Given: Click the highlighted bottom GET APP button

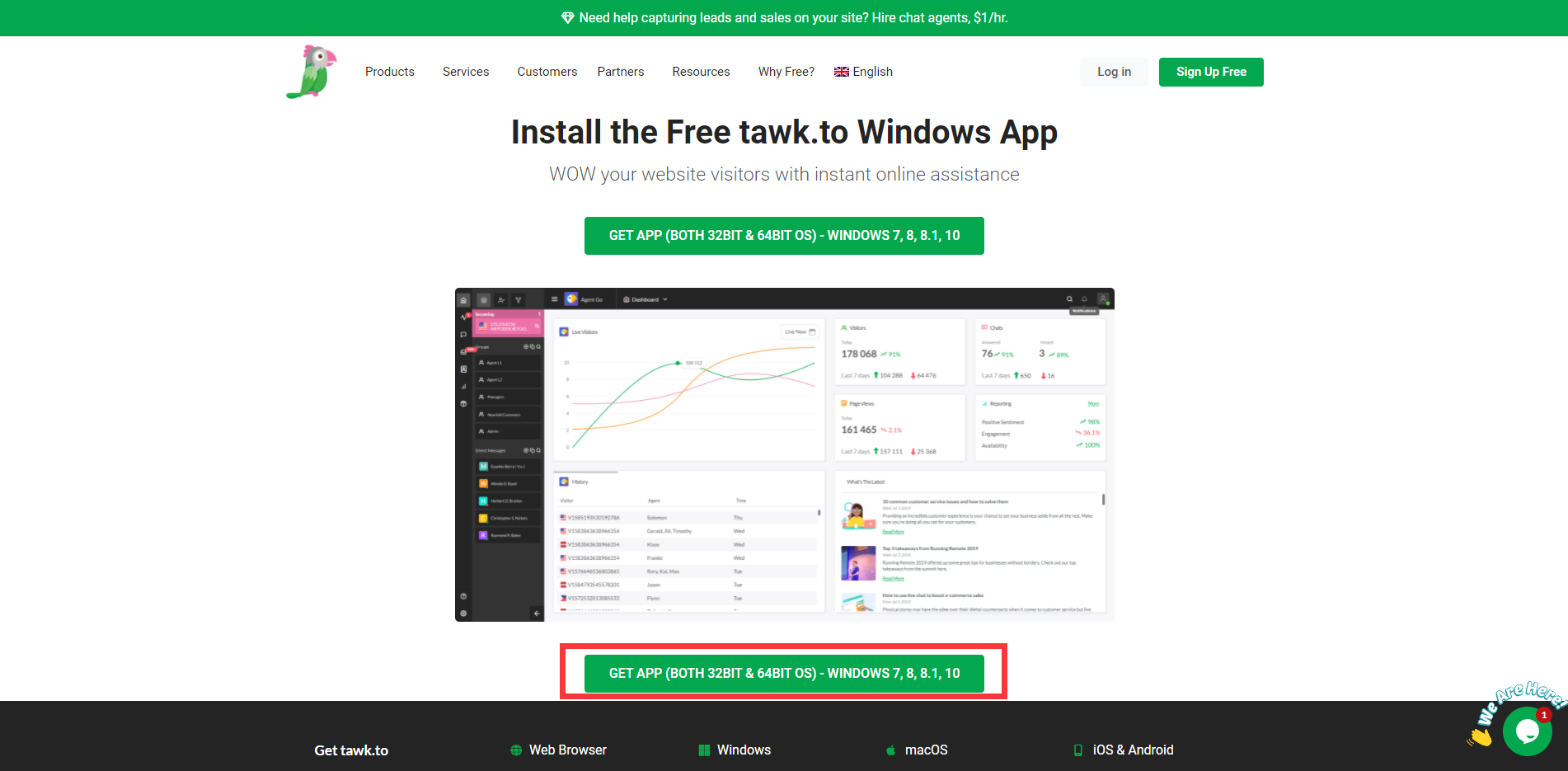Looking at the screenshot, I should tap(784, 674).
